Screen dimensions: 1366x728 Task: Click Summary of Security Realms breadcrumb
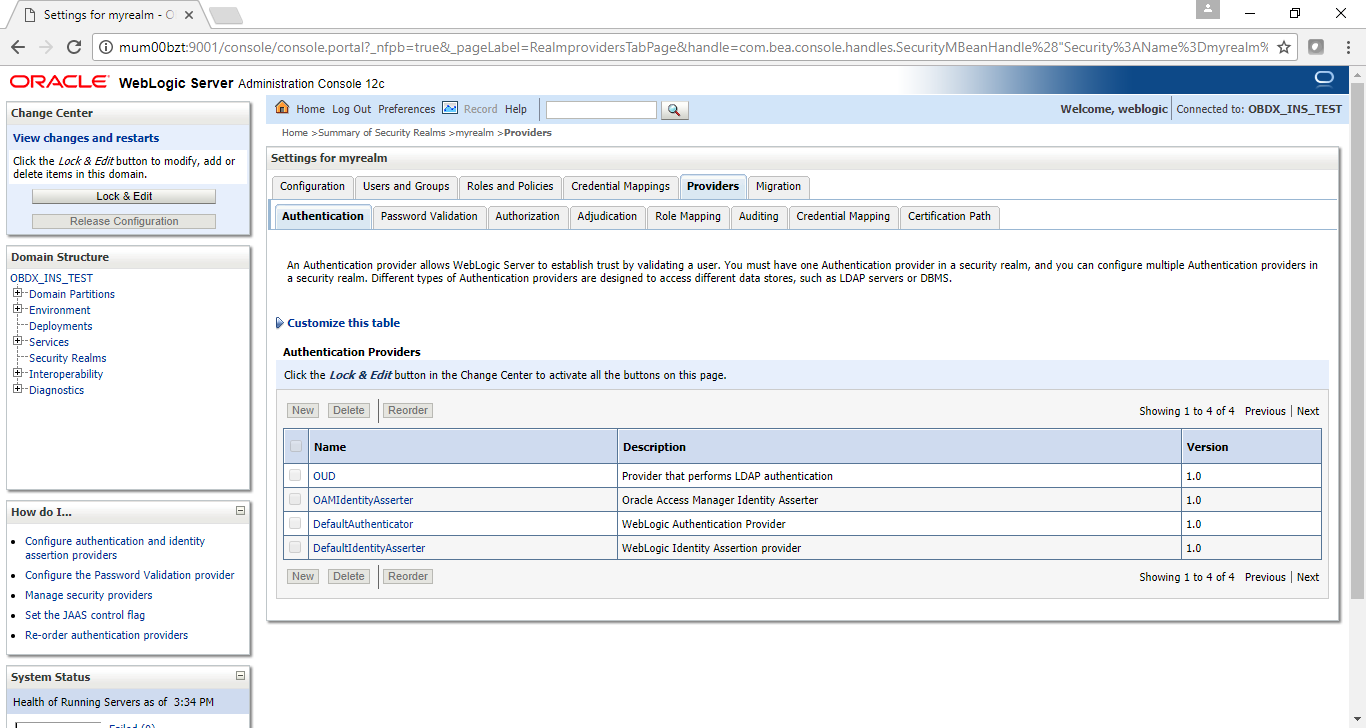pos(382,133)
